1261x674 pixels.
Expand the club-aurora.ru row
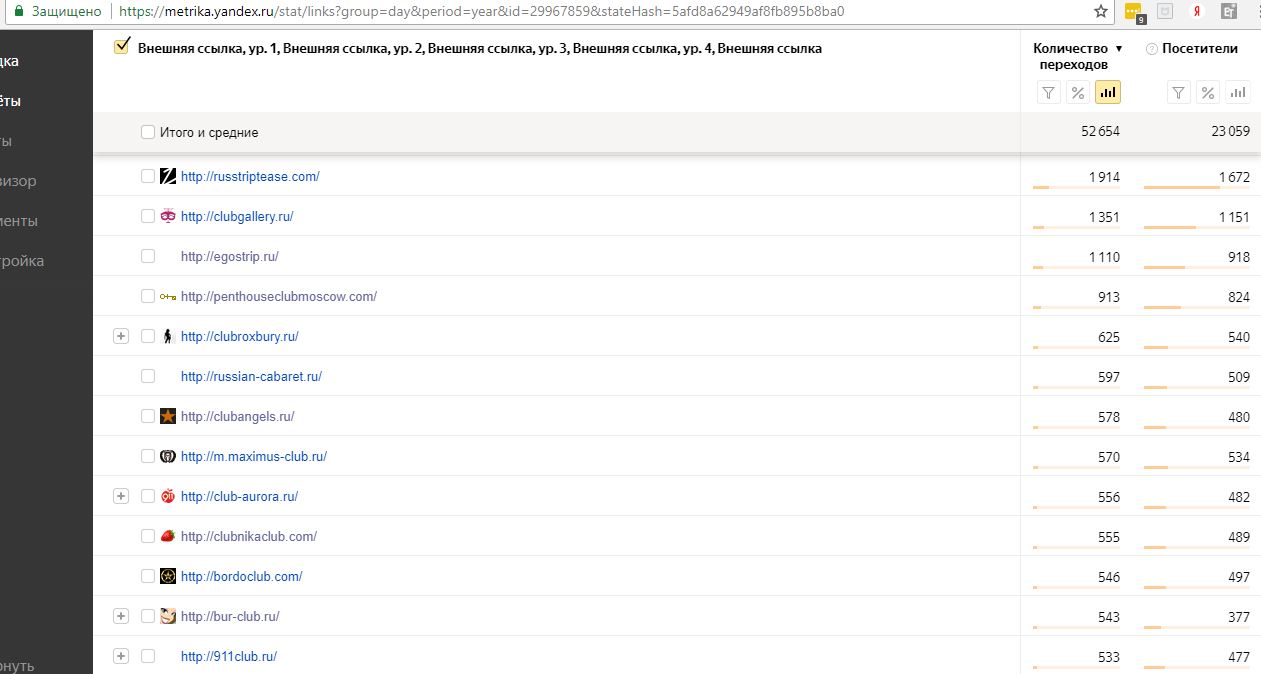(x=121, y=496)
